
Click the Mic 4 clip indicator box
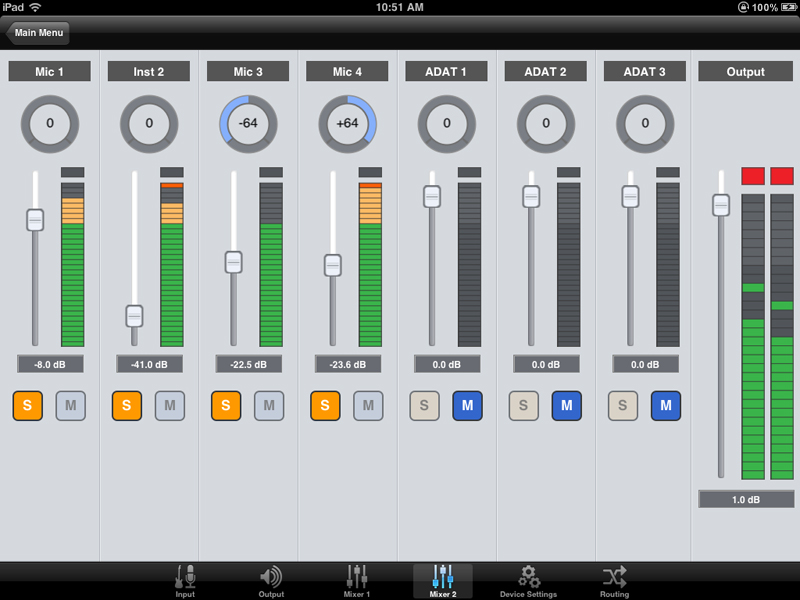370,172
